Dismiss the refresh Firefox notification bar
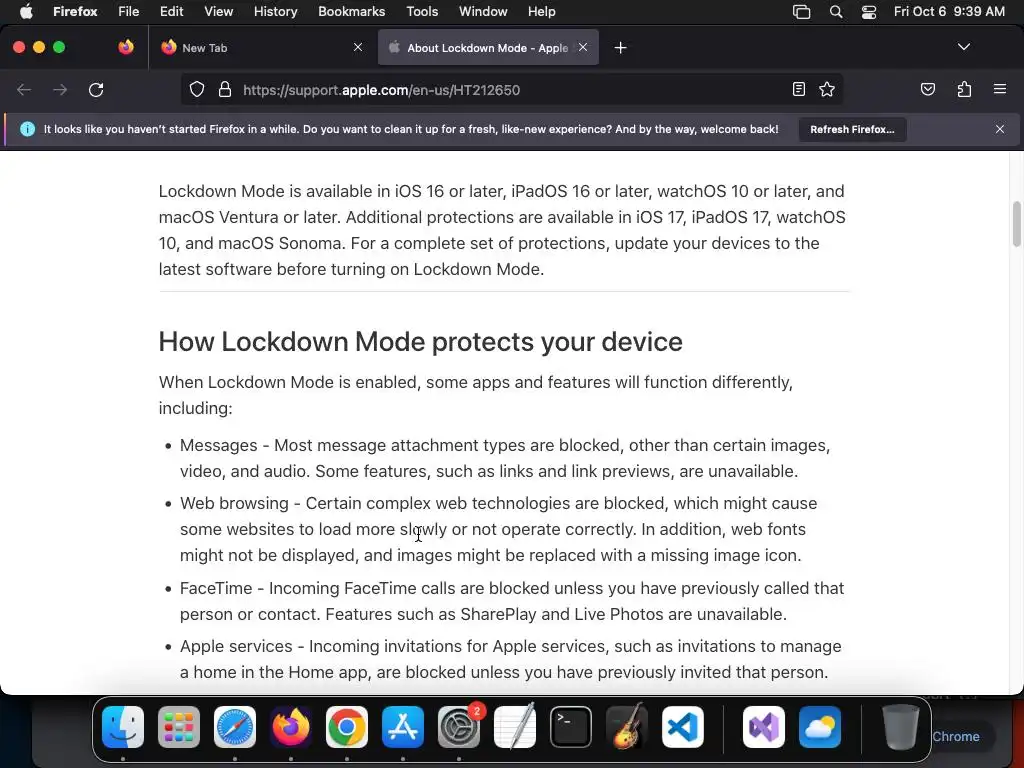The height and width of the screenshot is (768, 1024). (x=1000, y=129)
